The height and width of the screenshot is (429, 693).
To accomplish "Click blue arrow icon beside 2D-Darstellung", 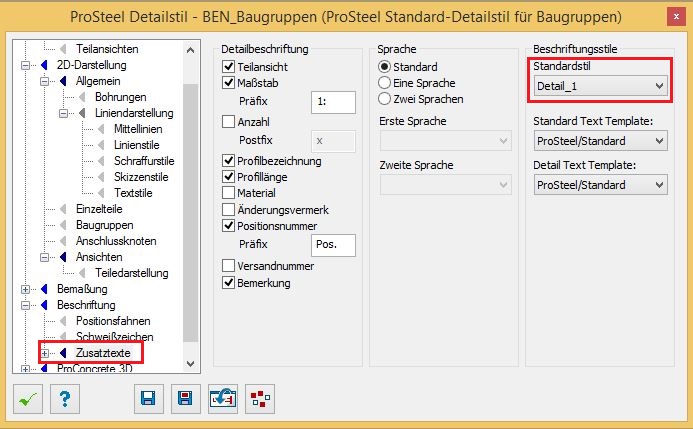I will click(x=44, y=65).
